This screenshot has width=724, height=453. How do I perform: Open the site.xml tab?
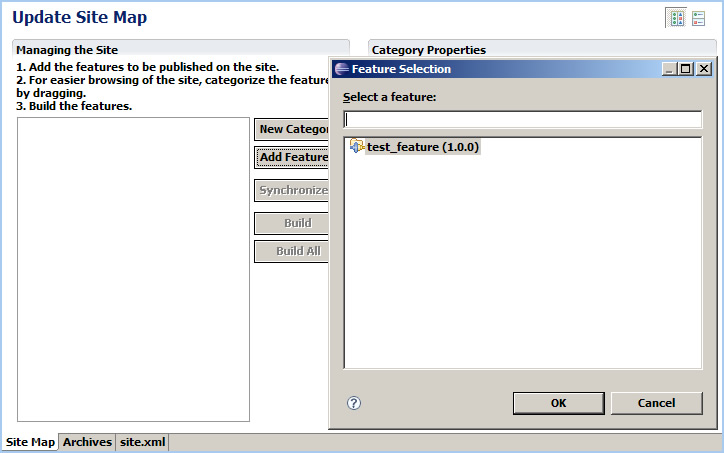(142, 442)
